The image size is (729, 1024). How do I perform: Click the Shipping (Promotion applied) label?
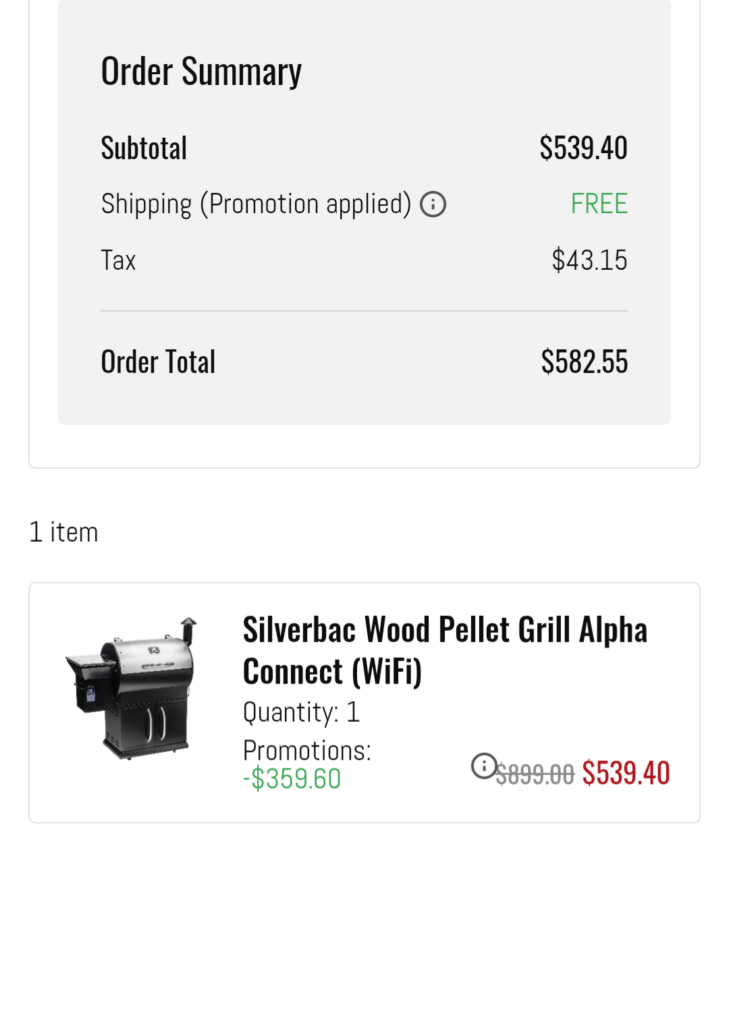point(255,203)
